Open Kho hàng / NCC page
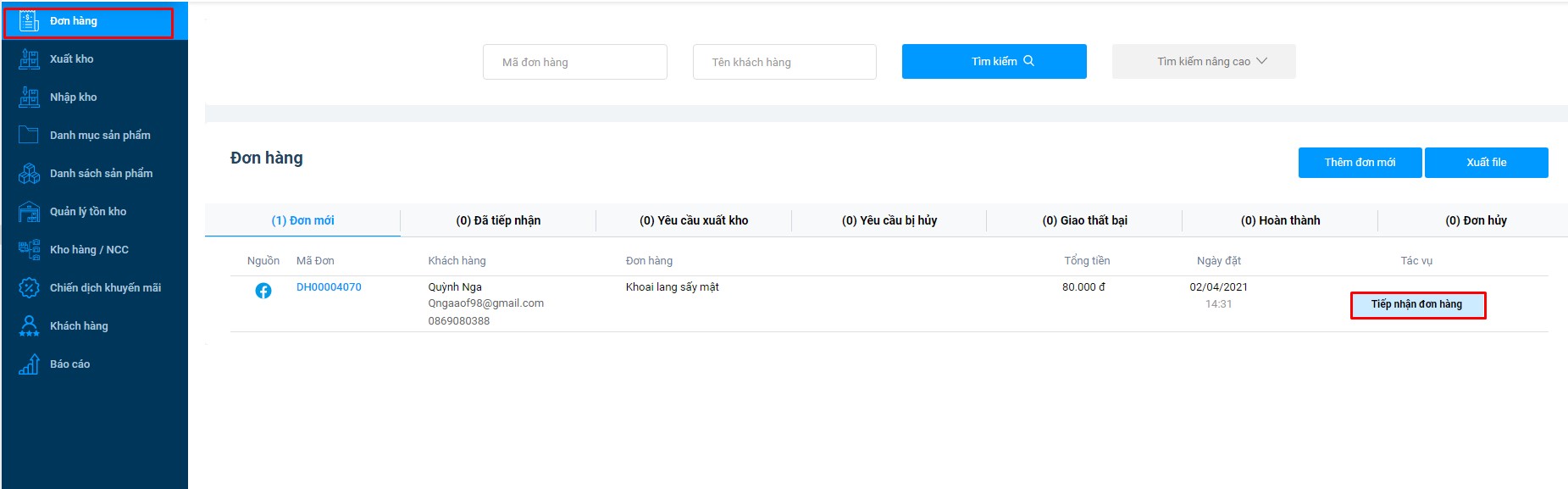Screen dimensions: 1568x489 pos(89,250)
